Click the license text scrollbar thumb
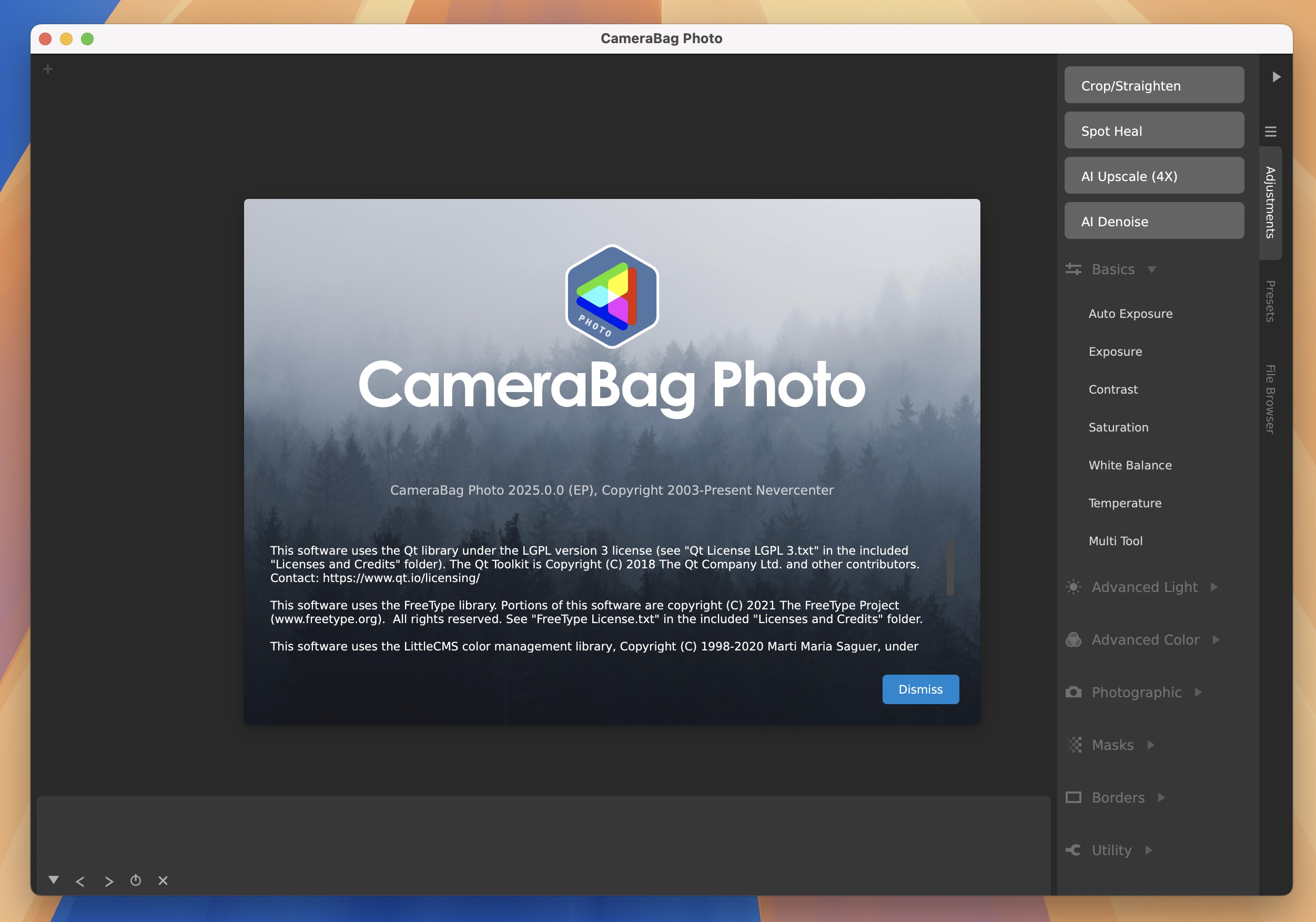The height and width of the screenshot is (922, 1316). click(950, 568)
